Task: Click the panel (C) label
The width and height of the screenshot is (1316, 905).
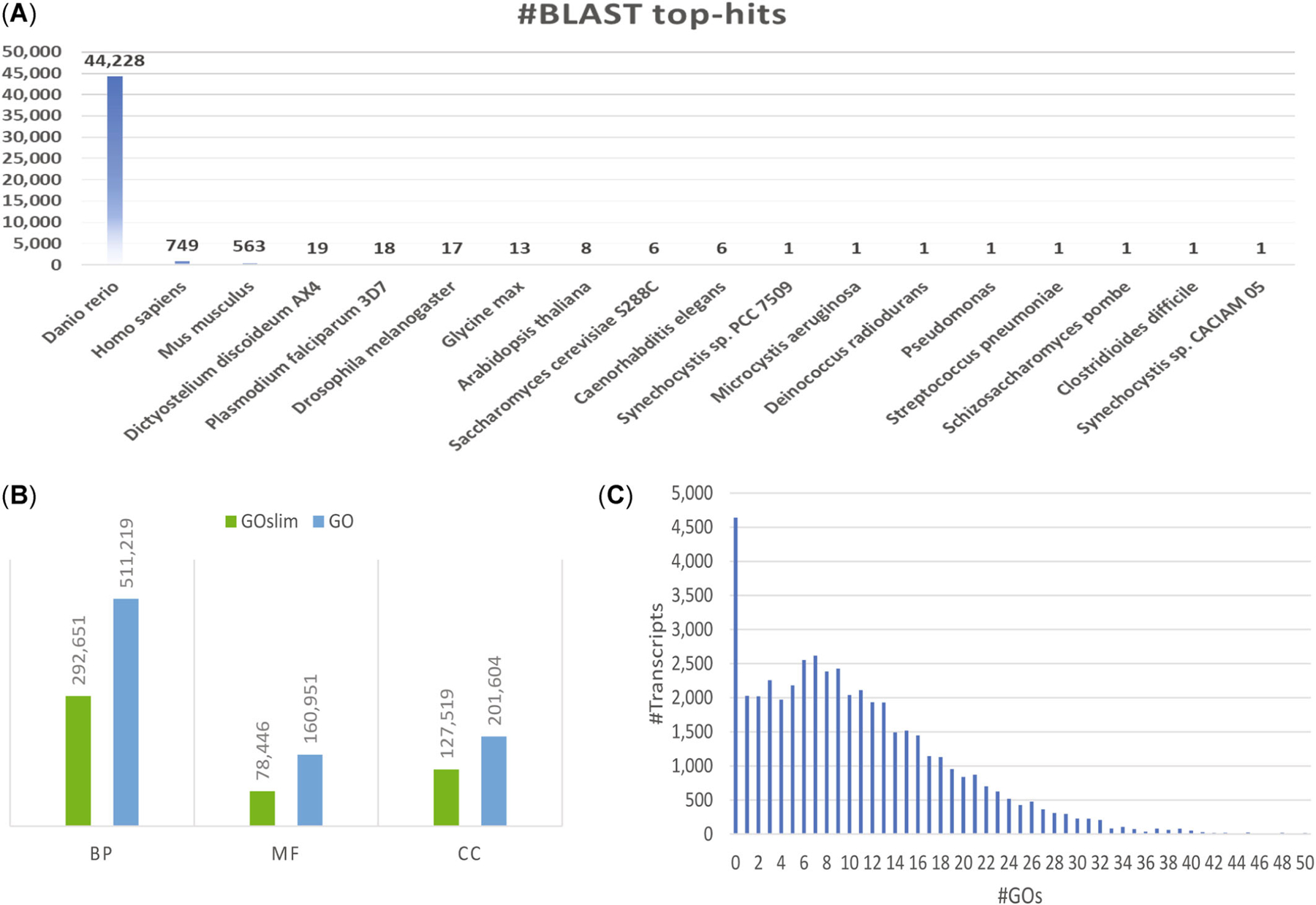Action: click(616, 496)
